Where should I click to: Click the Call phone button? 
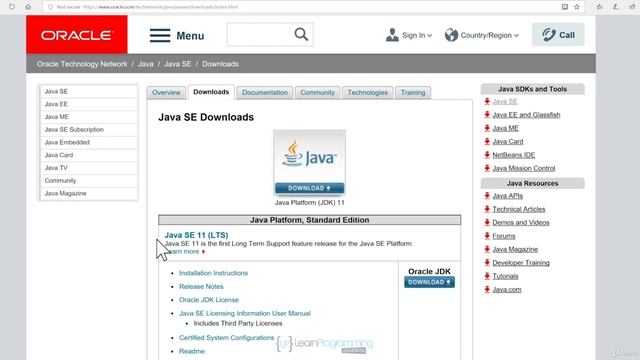(558, 35)
